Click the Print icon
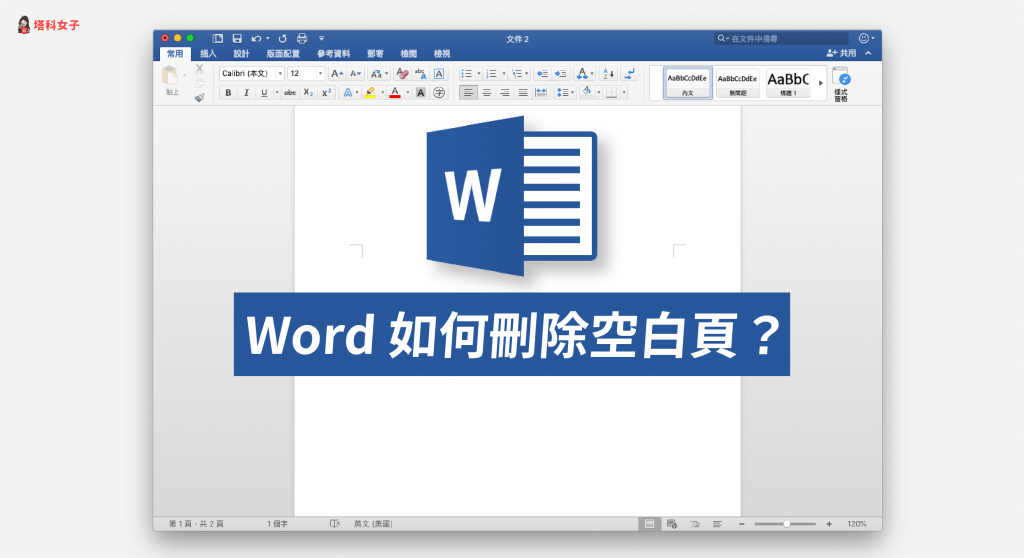This screenshot has width=1024, height=558. 302,39
